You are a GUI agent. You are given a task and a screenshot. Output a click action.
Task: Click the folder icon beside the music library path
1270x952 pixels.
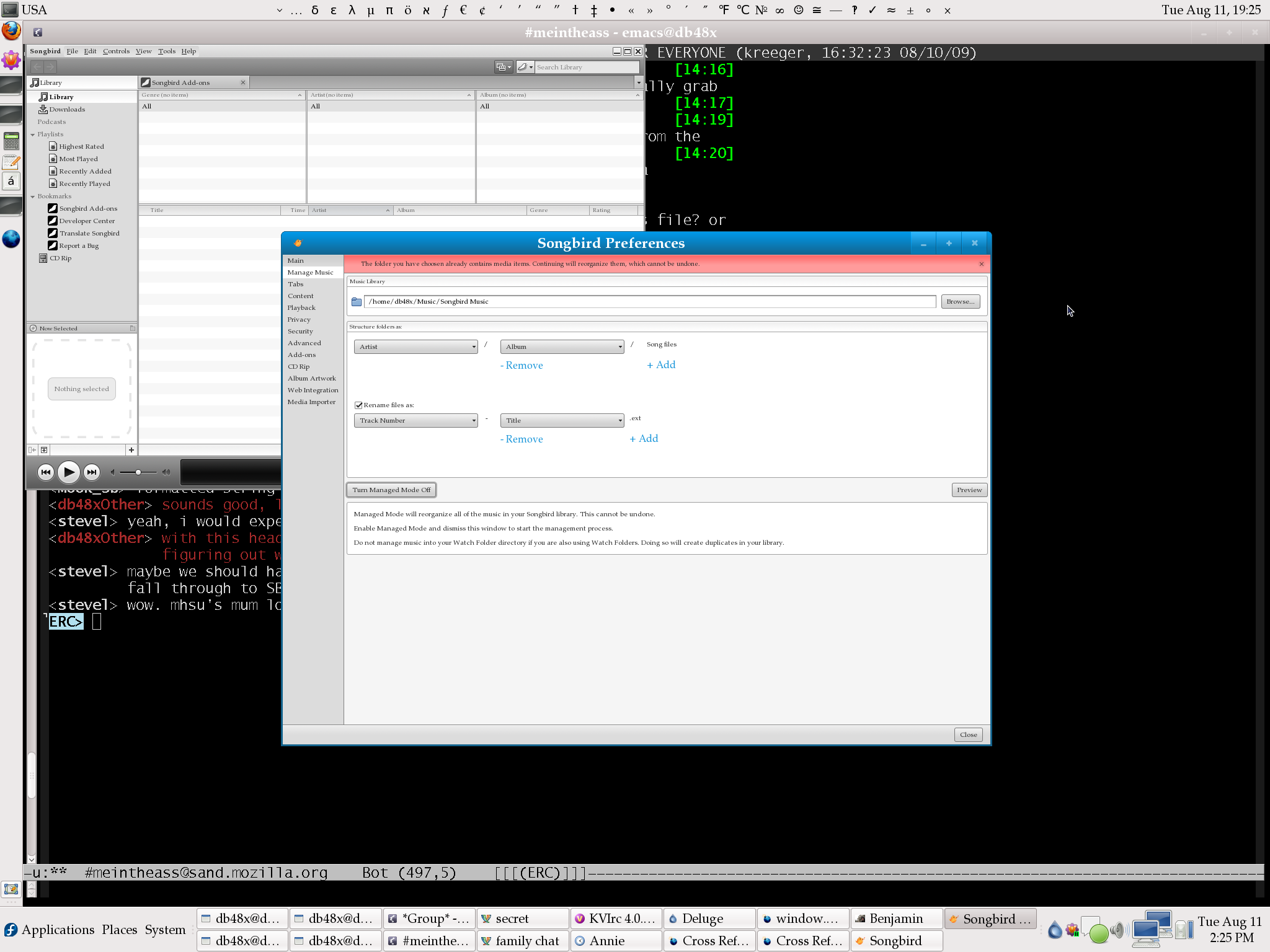pyautogui.click(x=357, y=302)
